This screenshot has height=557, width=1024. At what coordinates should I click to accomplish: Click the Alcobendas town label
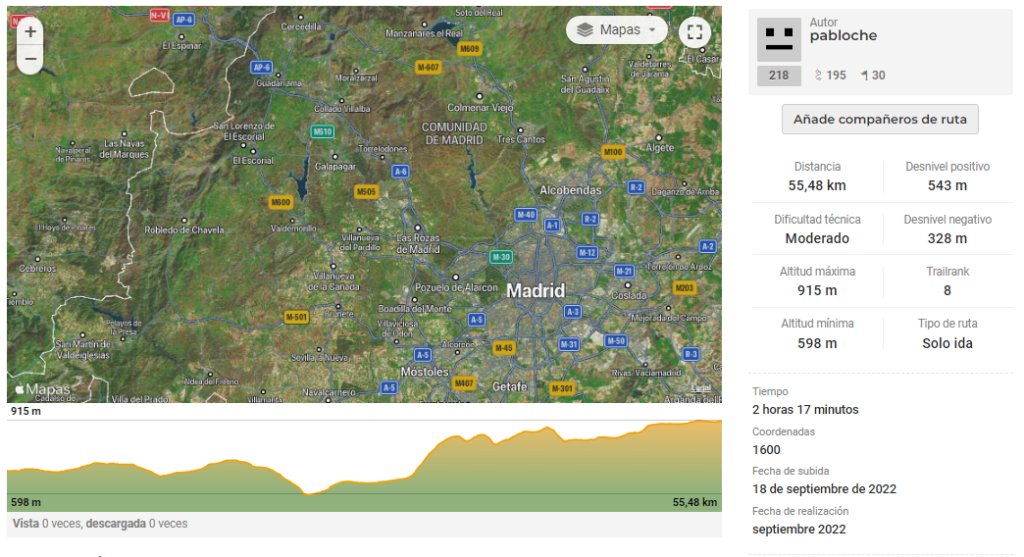pos(570,190)
